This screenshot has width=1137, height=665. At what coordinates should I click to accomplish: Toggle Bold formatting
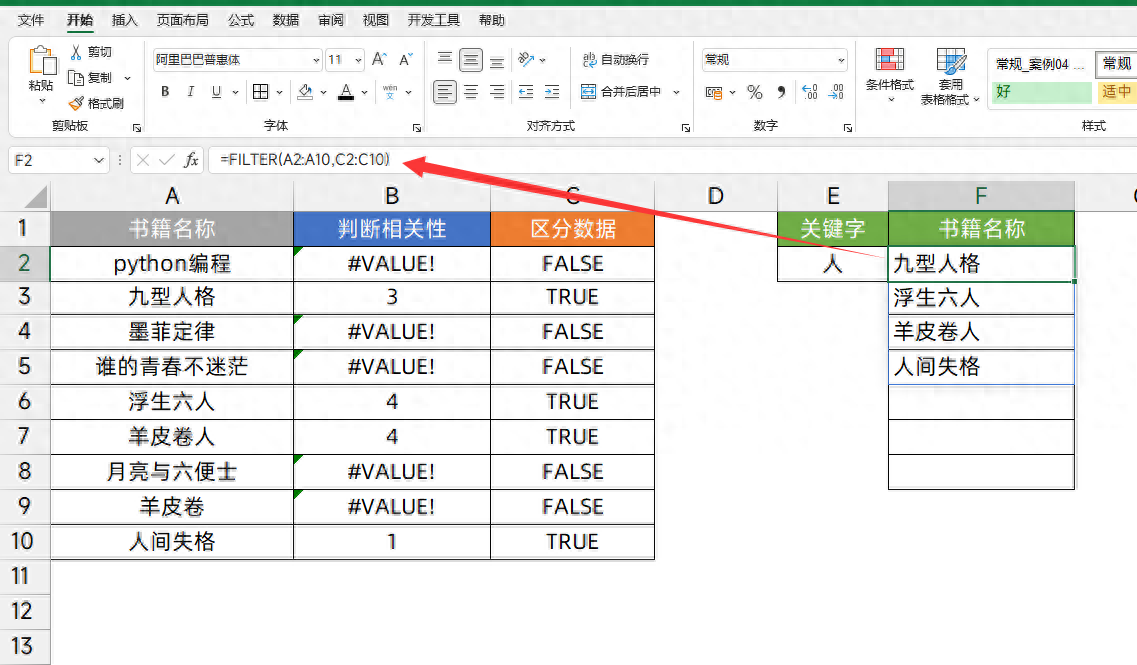coord(165,91)
